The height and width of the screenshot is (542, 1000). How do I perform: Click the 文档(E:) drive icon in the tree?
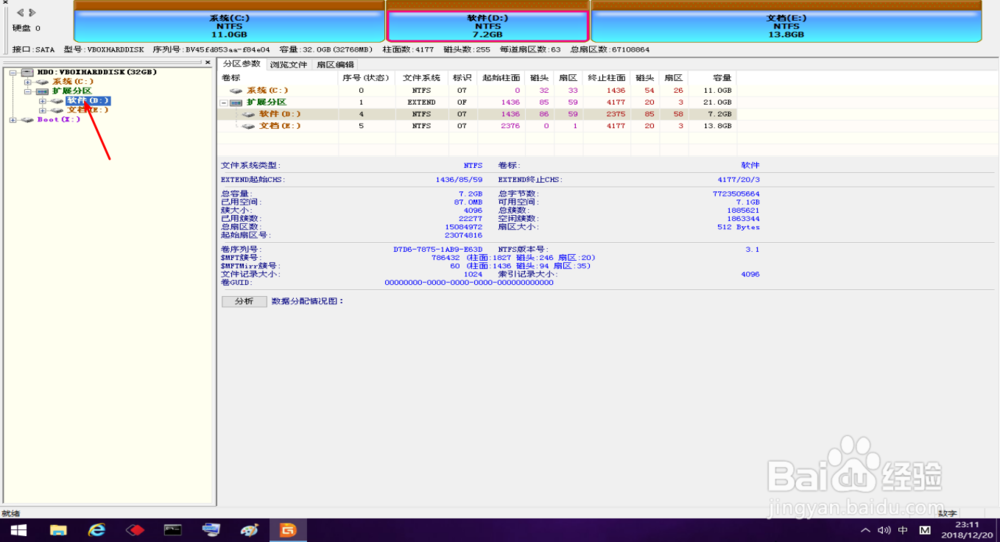(57, 110)
